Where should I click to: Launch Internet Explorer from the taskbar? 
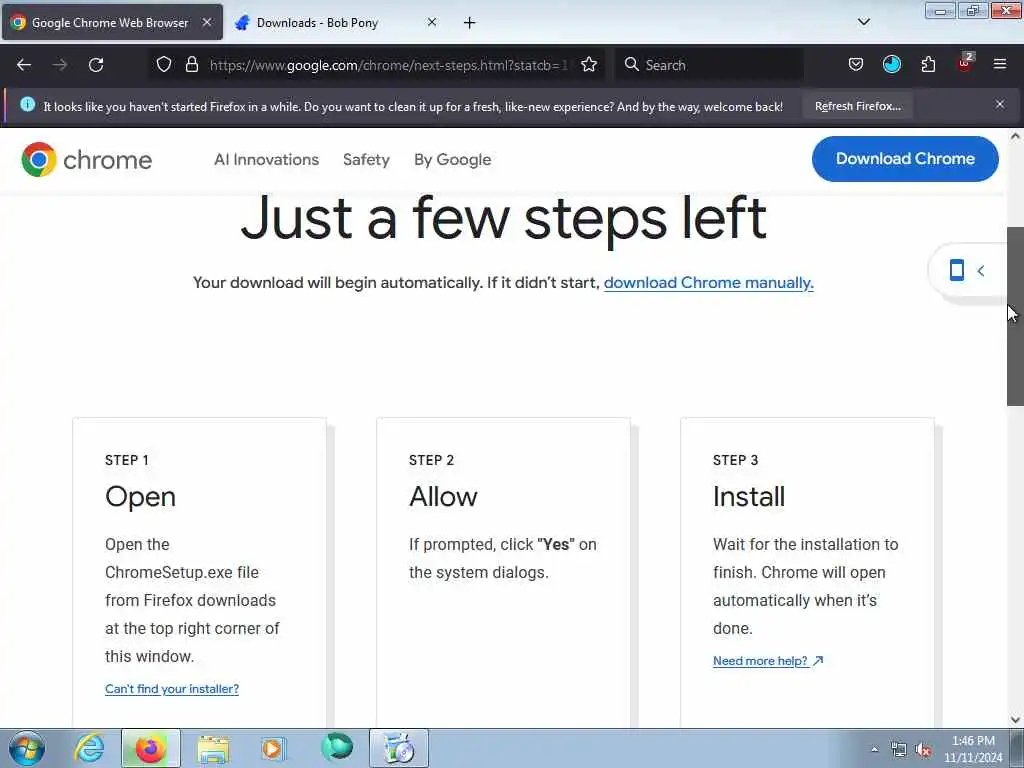[x=89, y=748]
